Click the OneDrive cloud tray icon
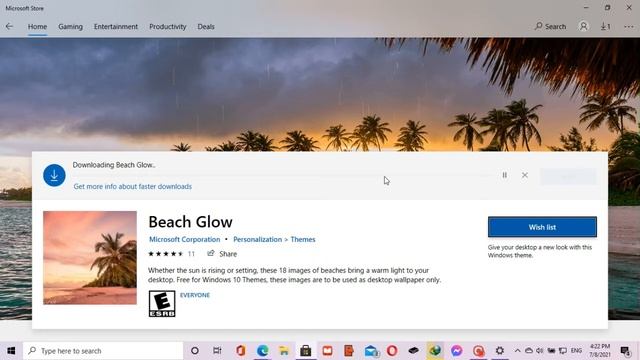 [529, 351]
